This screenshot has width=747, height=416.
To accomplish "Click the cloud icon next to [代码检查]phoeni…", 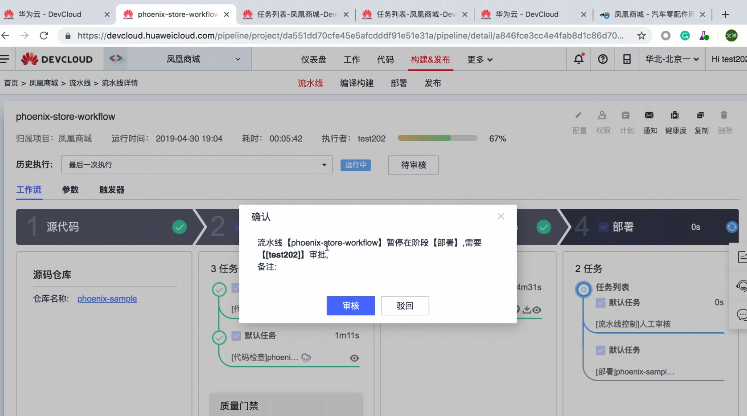I will (x=306, y=357).
